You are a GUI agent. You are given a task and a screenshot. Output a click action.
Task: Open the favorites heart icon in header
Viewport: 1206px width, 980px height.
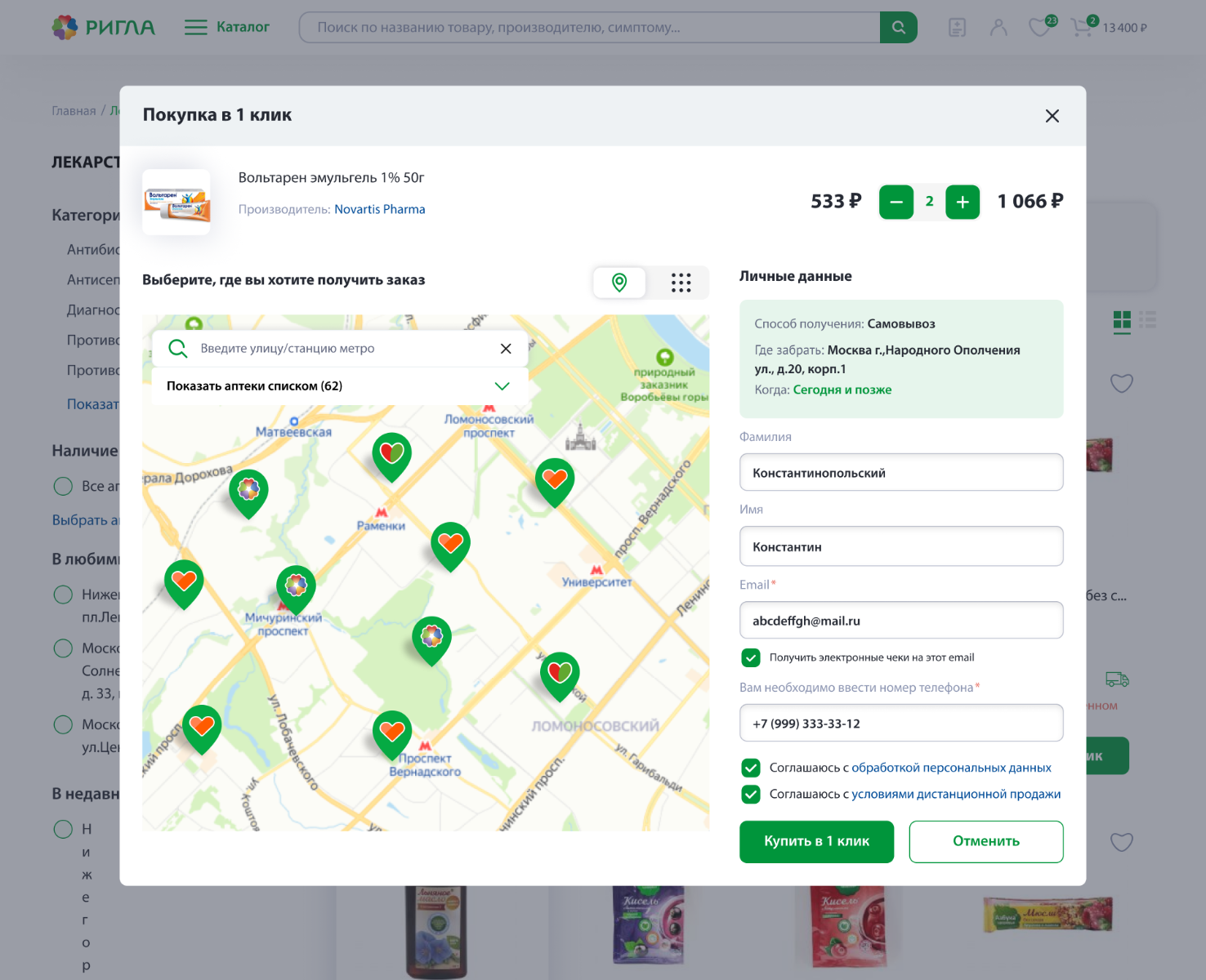point(1039,28)
